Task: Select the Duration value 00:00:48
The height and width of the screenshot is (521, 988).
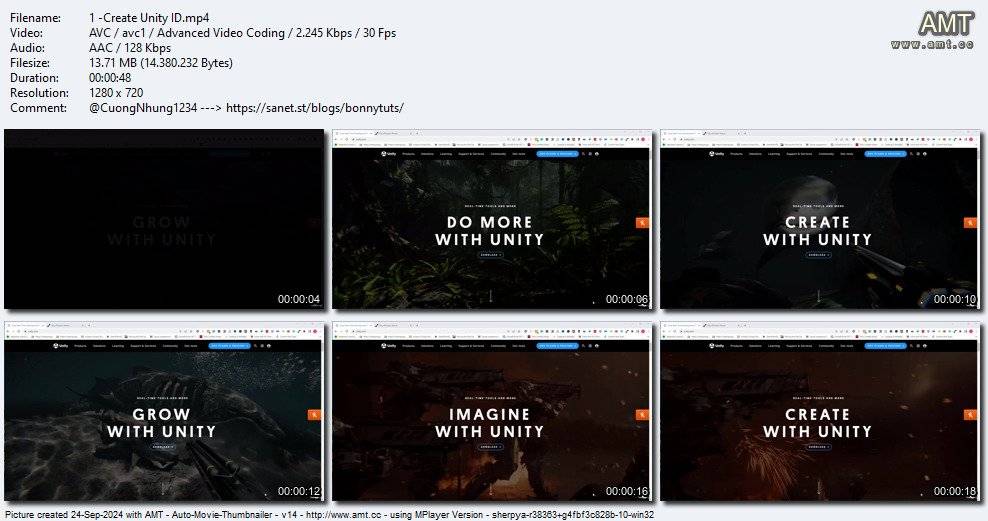Action: tap(110, 78)
